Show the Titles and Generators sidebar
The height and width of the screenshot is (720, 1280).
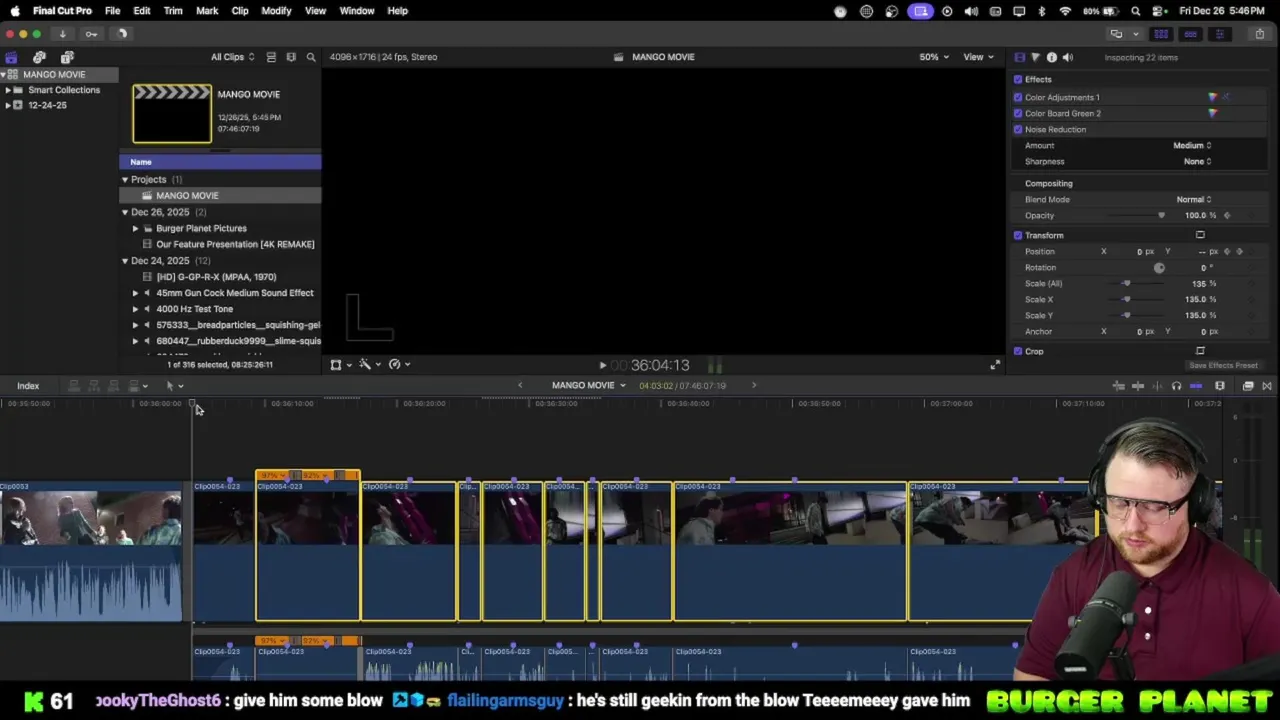point(67,58)
